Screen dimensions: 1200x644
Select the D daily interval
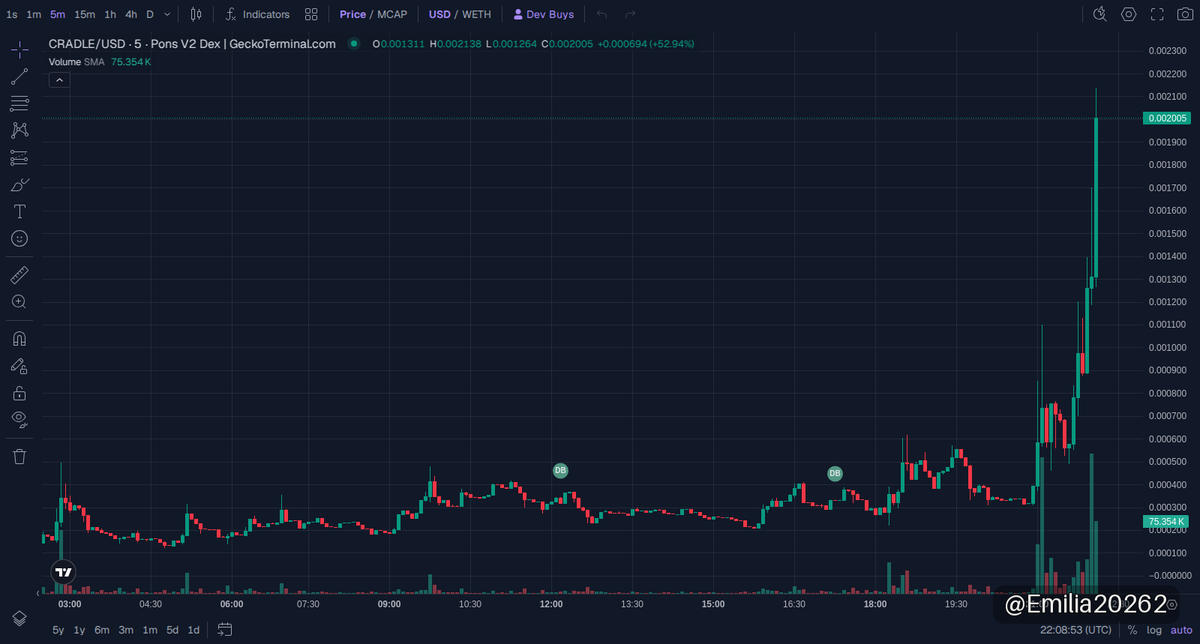150,15
